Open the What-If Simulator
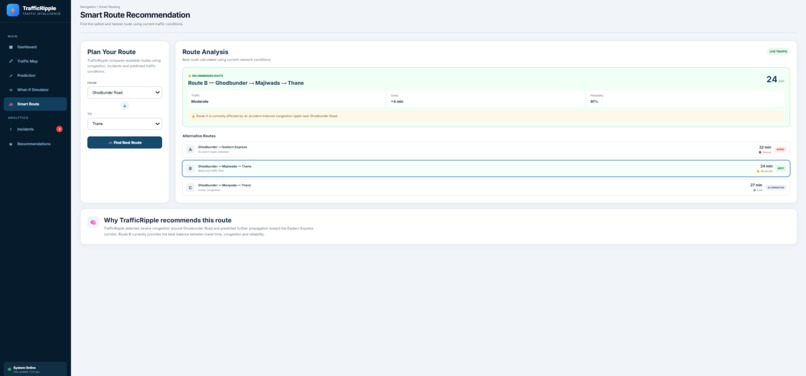 [35, 89]
